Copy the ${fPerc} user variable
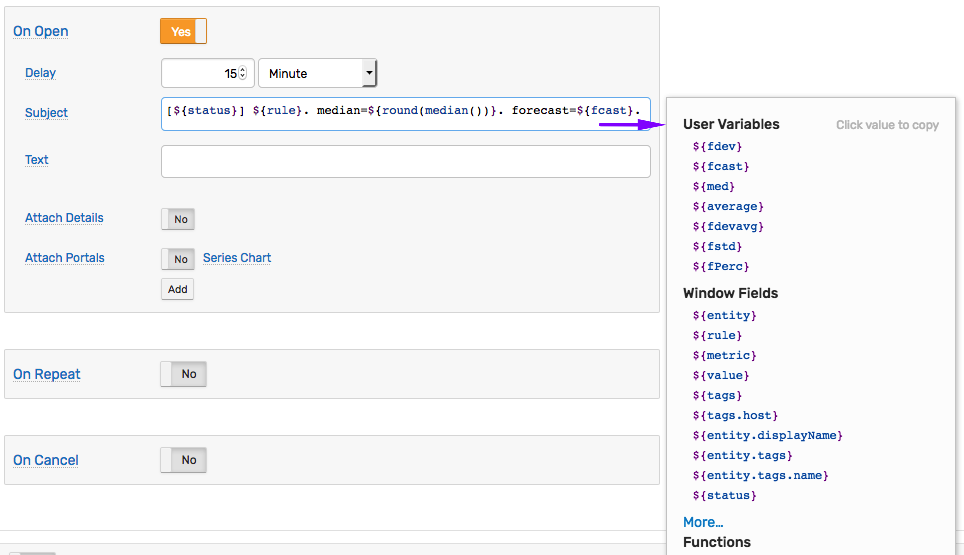The width and height of the screenshot is (964, 555). point(721,267)
